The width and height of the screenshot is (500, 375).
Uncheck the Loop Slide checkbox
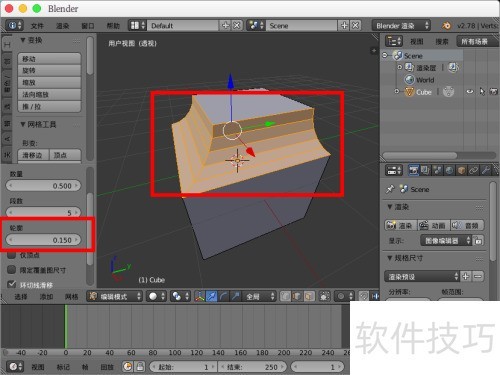point(12,284)
